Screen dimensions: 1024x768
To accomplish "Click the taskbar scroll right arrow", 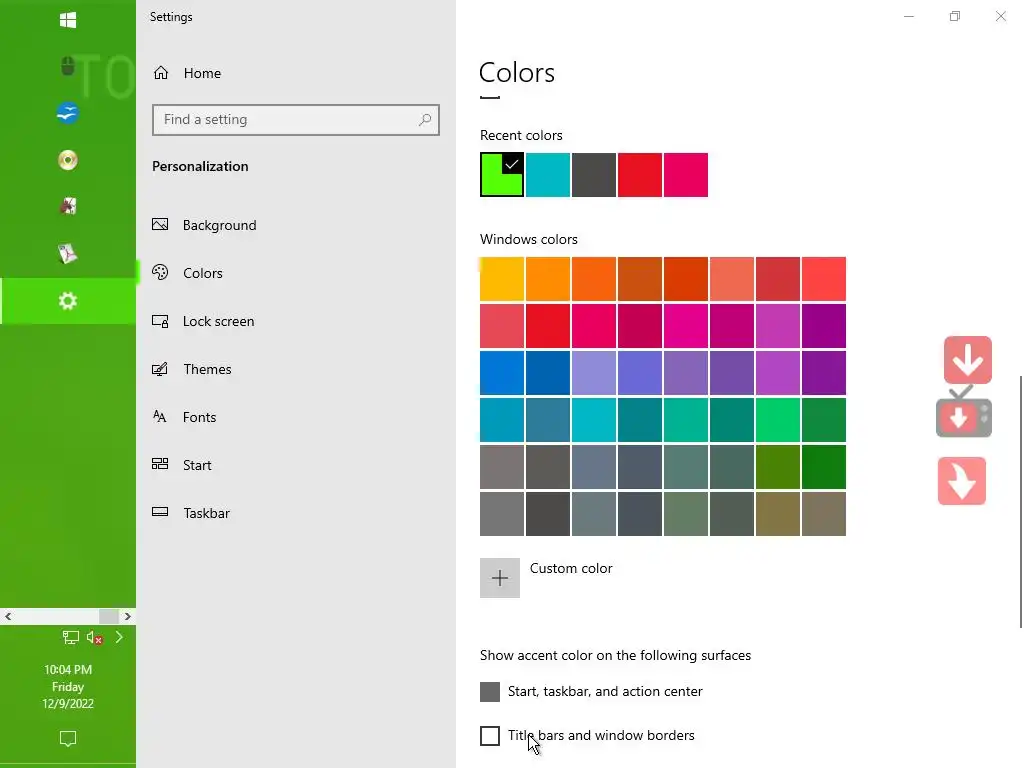I will click(128, 616).
